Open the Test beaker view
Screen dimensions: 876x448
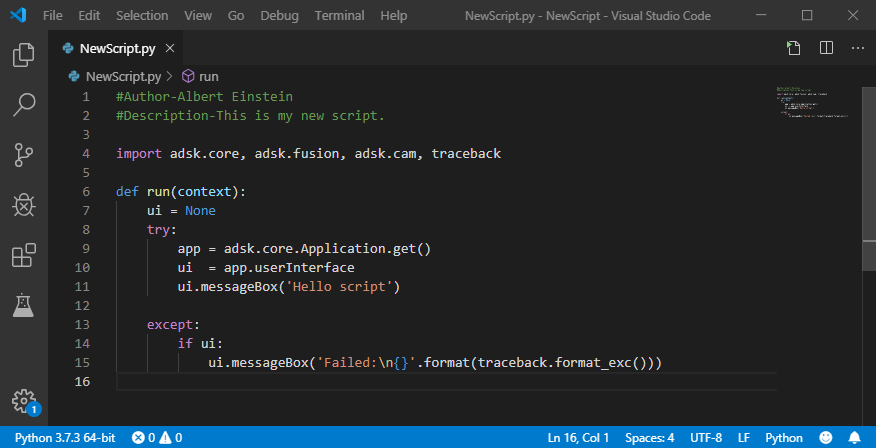23,305
